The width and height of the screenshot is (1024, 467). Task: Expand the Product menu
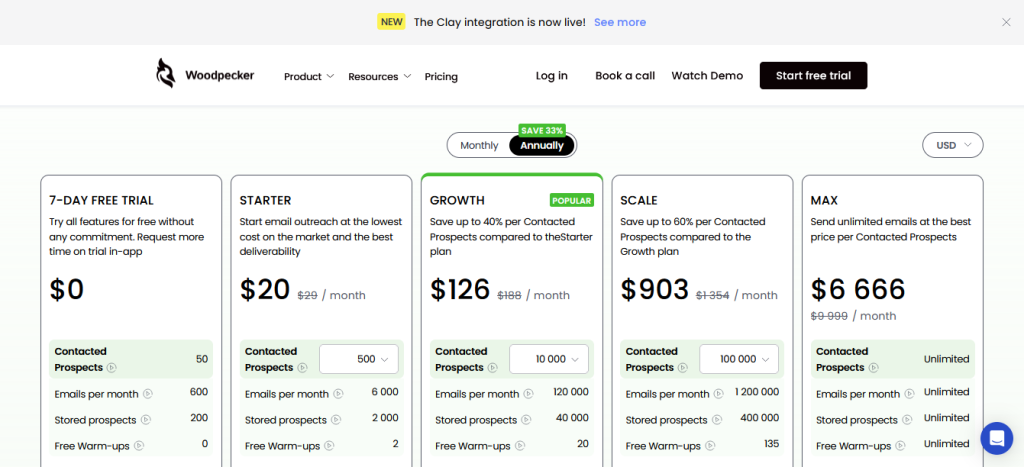309,76
